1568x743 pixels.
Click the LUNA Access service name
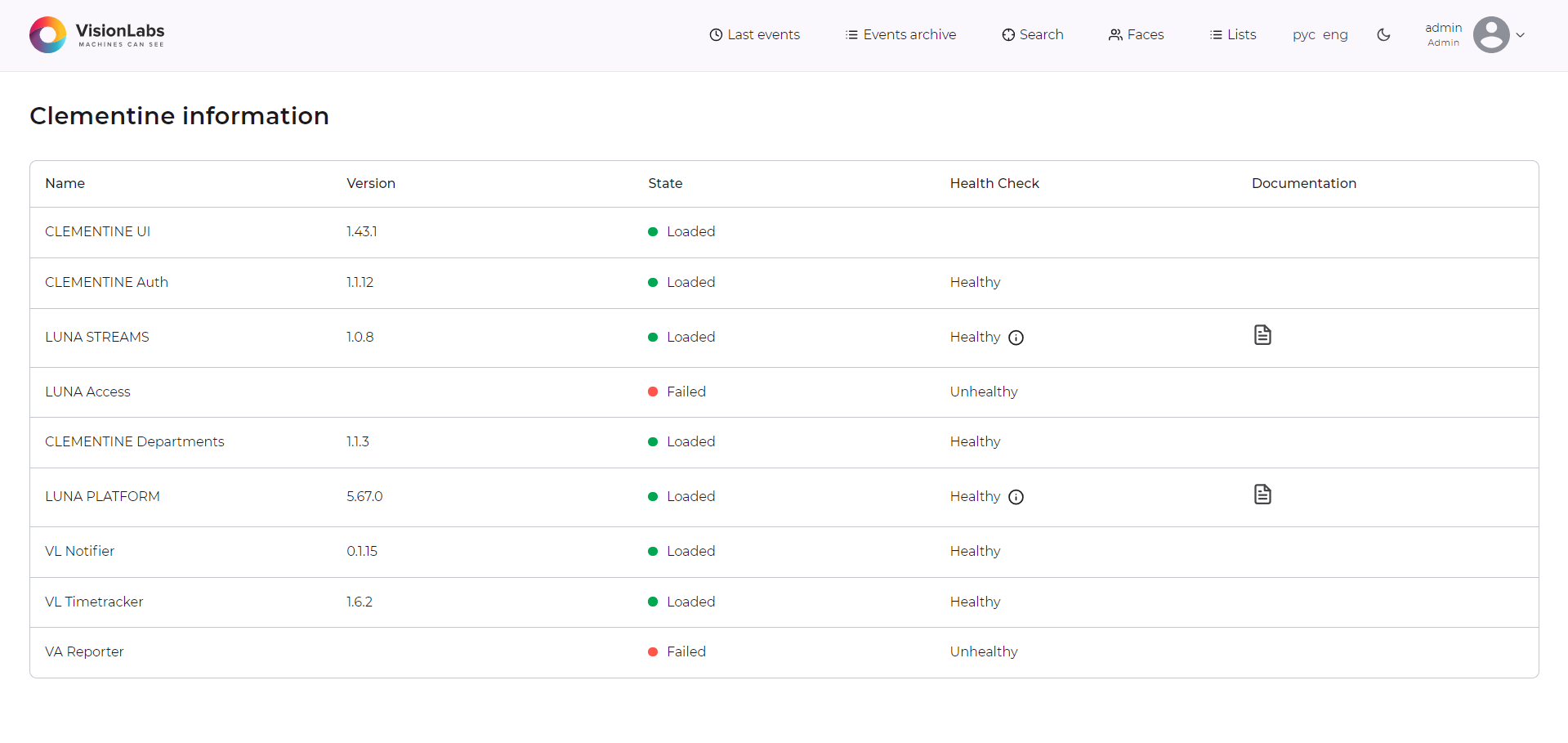coord(87,392)
